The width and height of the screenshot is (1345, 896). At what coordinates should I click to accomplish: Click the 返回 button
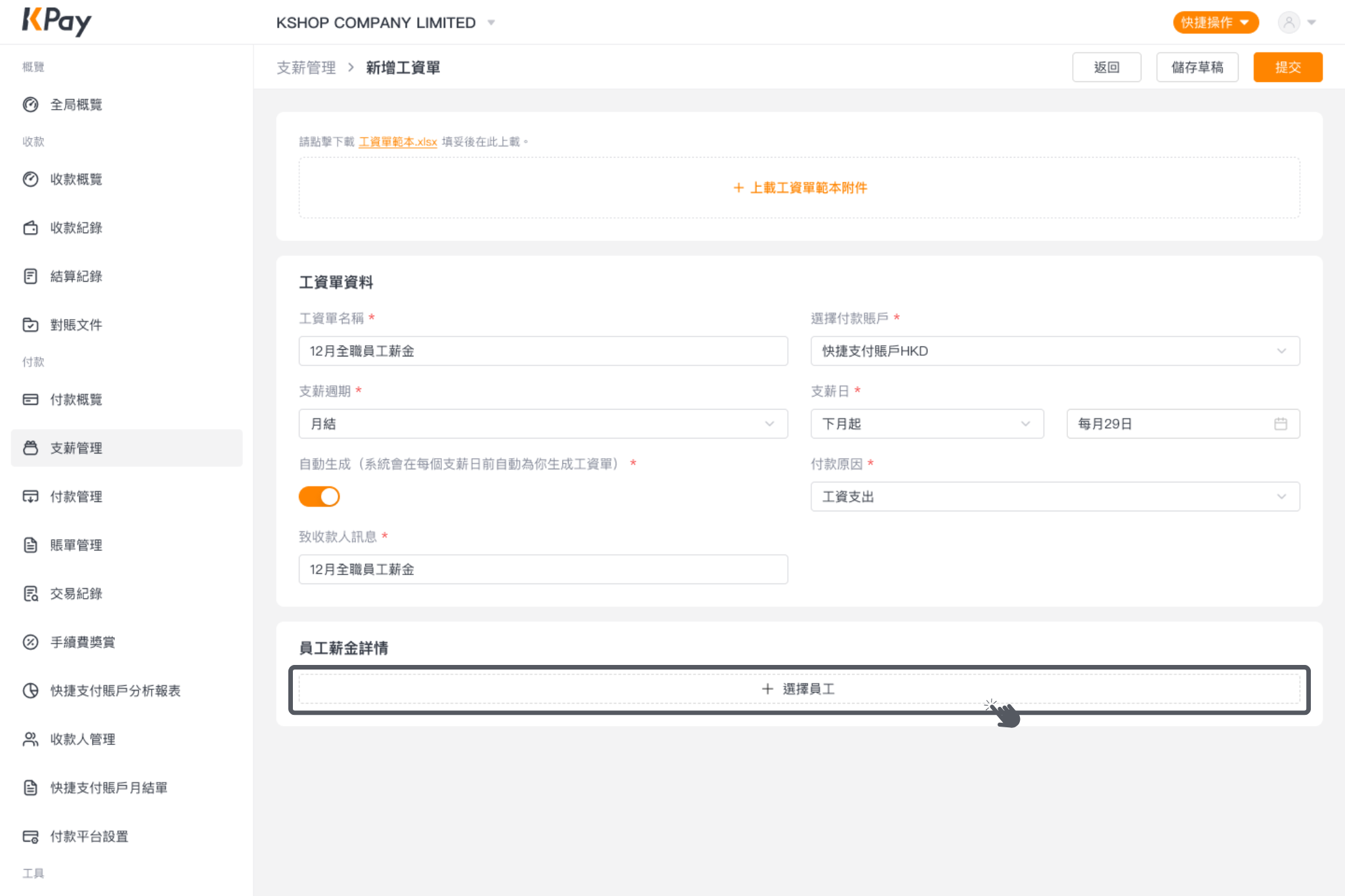pos(1107,67)
